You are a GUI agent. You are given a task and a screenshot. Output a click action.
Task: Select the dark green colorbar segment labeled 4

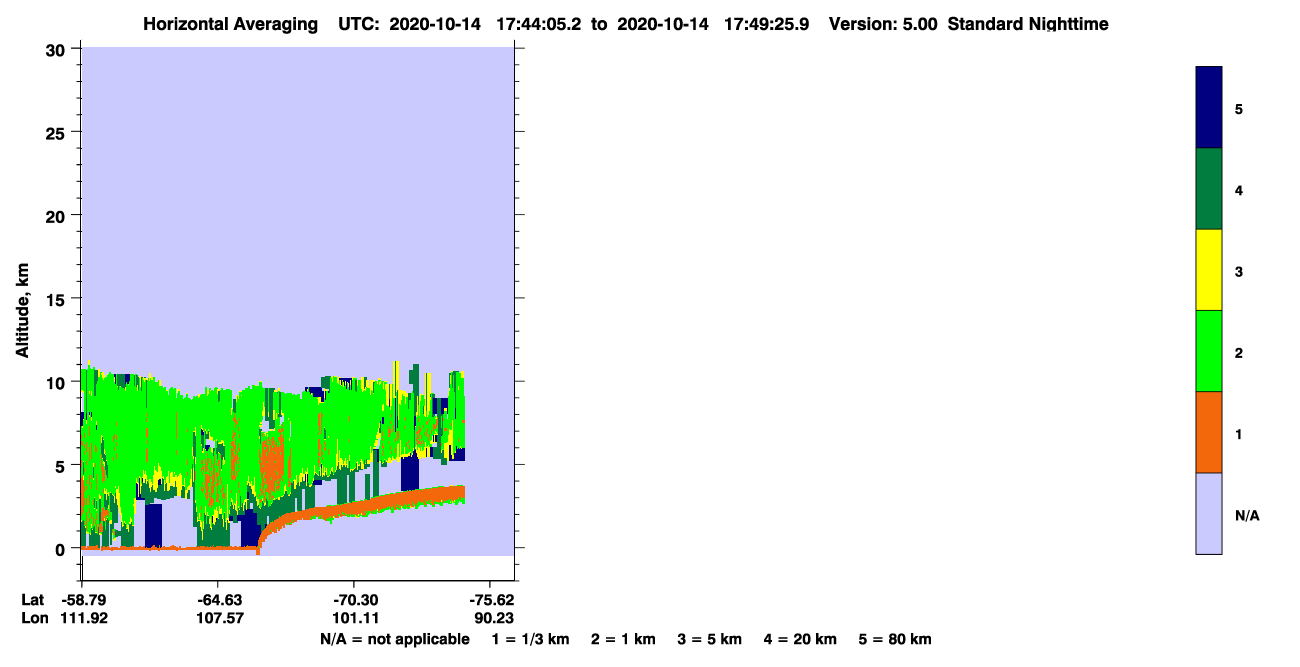click(x=1209, y=189)
